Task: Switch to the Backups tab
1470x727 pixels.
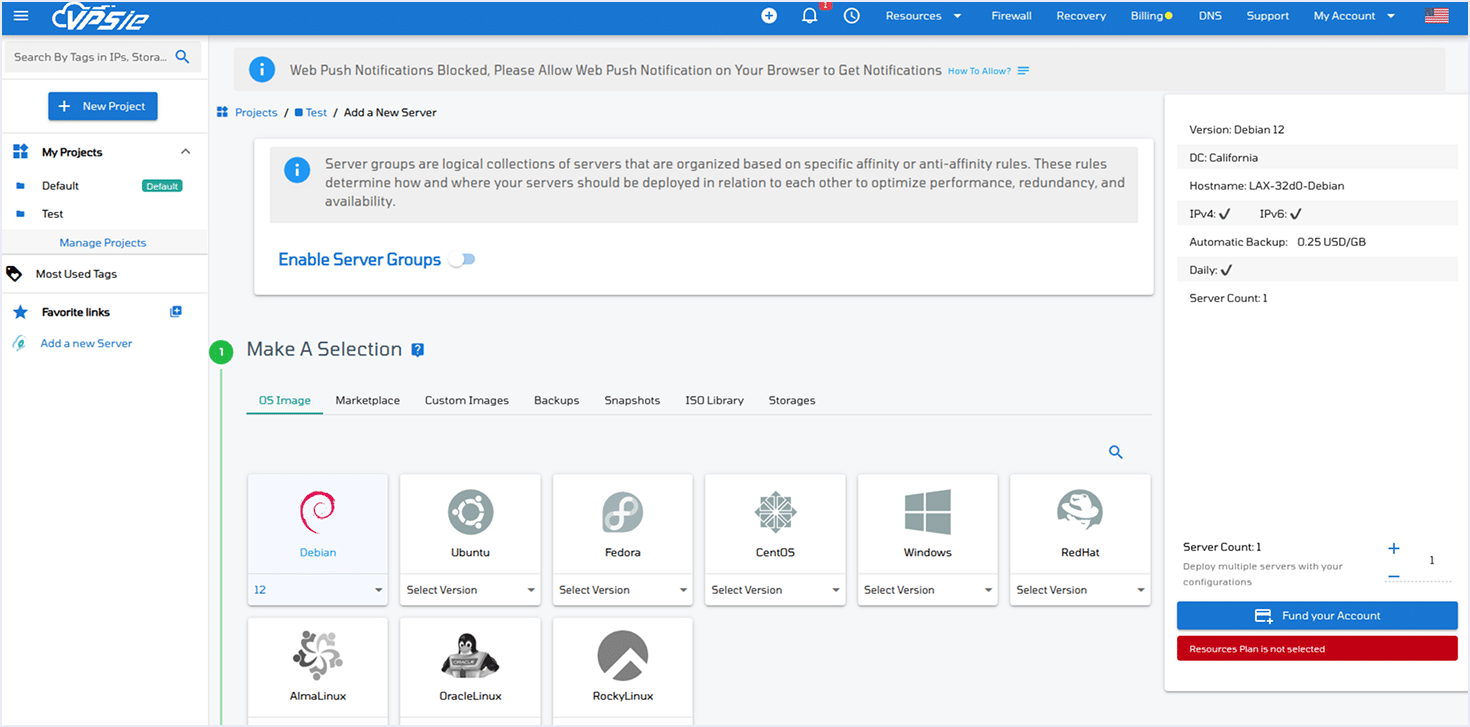Action: coord(557,400)
